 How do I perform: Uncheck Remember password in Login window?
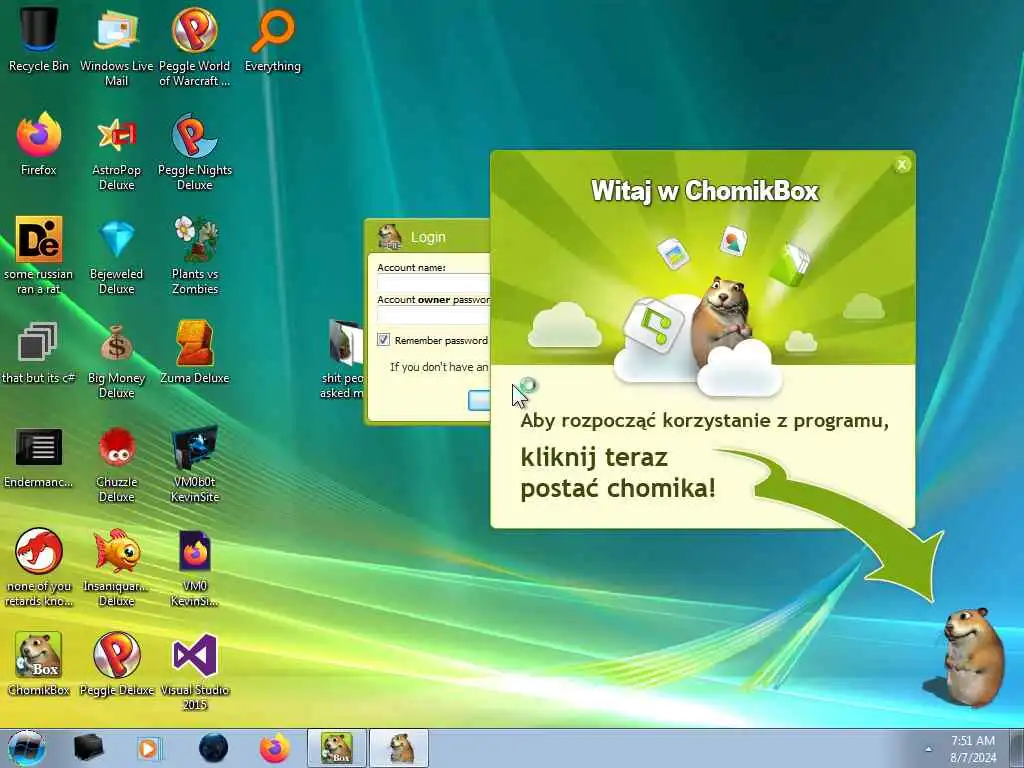tap(383, 340)
